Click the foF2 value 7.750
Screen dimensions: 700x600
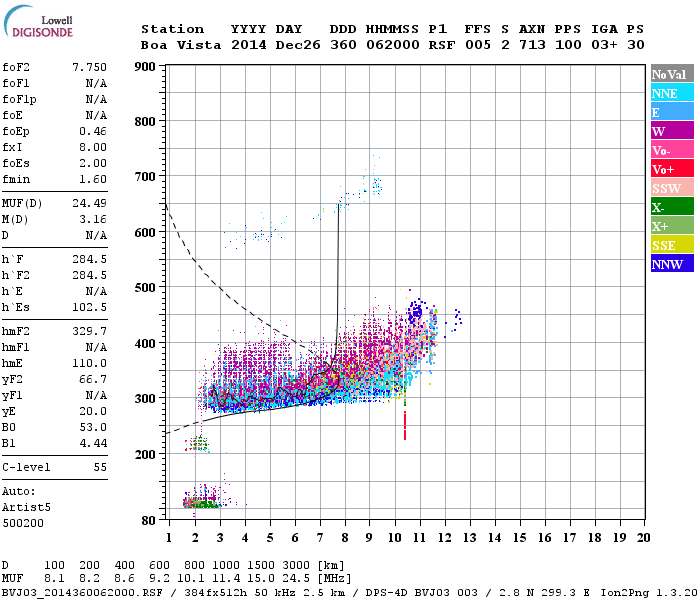[89, 67]
